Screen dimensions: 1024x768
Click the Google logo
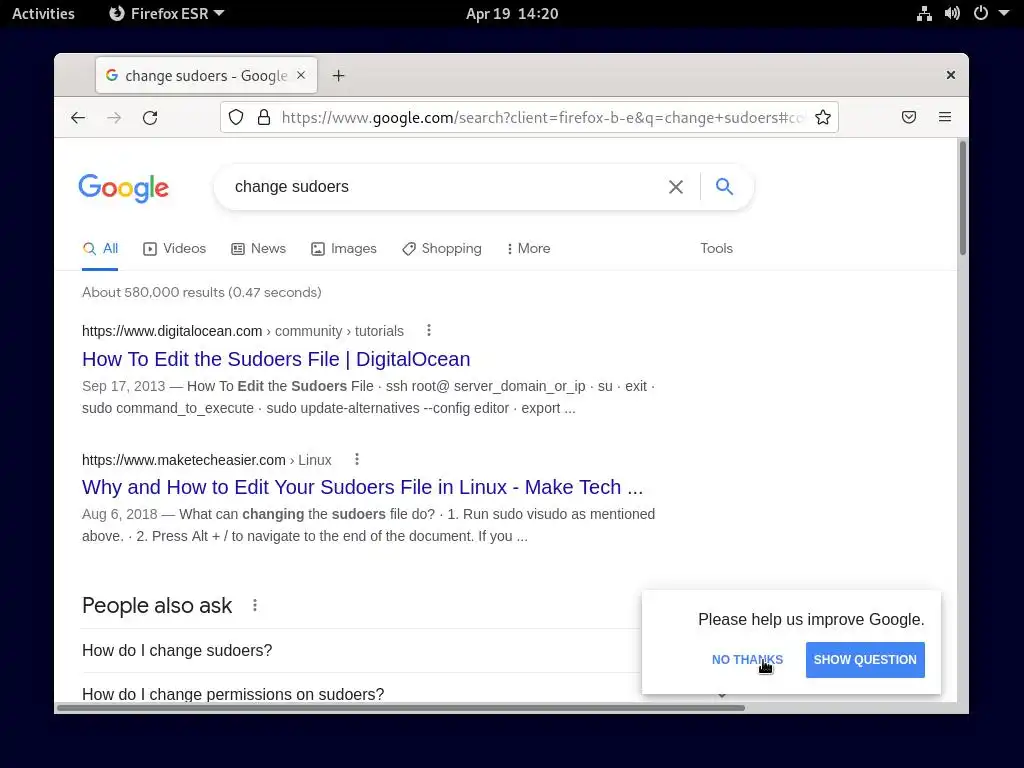123,188
